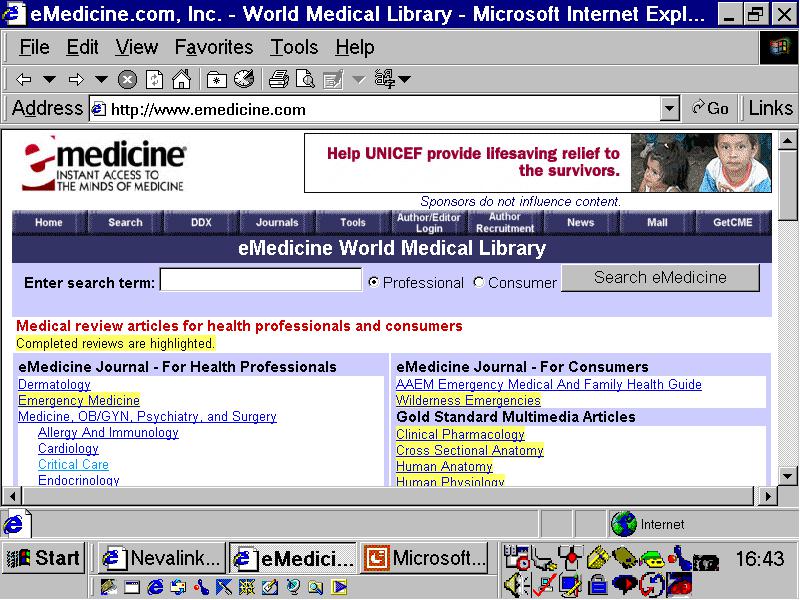Click the eMedicine logo
Image resolution: width=800 pixels, height=600 pixels.
104,163
